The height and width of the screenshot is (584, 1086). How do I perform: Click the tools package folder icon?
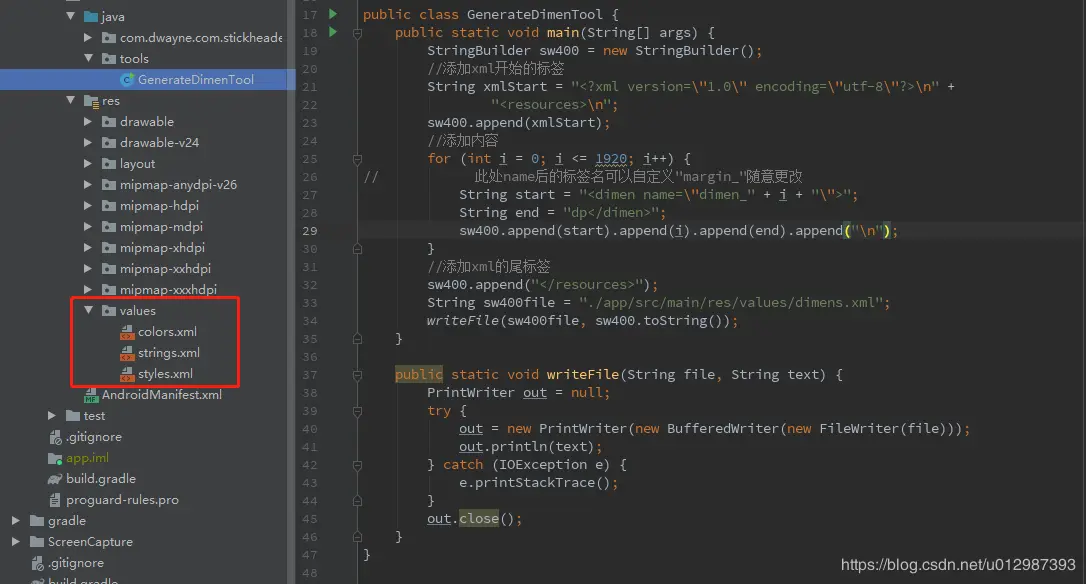[109, 59]
